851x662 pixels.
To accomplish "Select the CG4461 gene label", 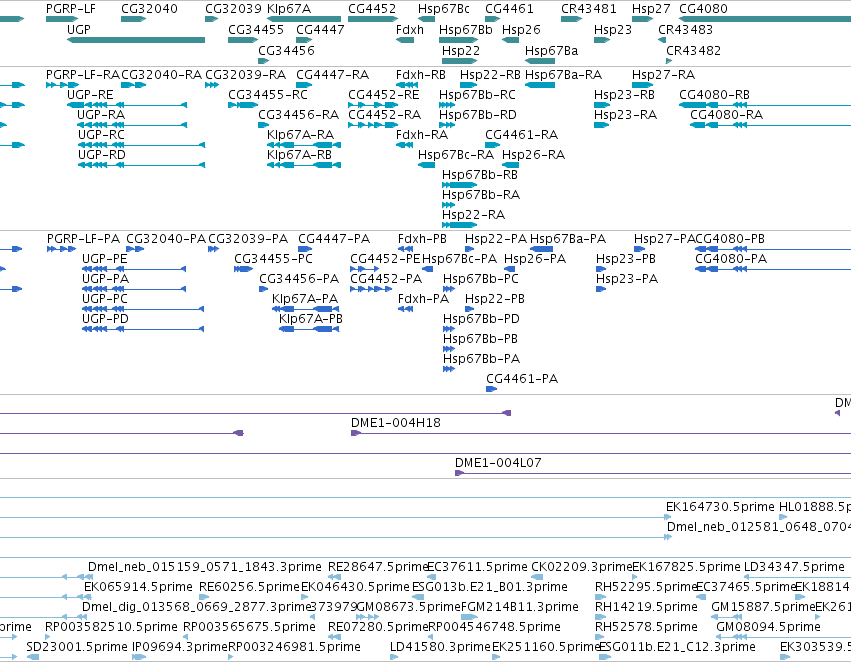I will click(509, 9).
